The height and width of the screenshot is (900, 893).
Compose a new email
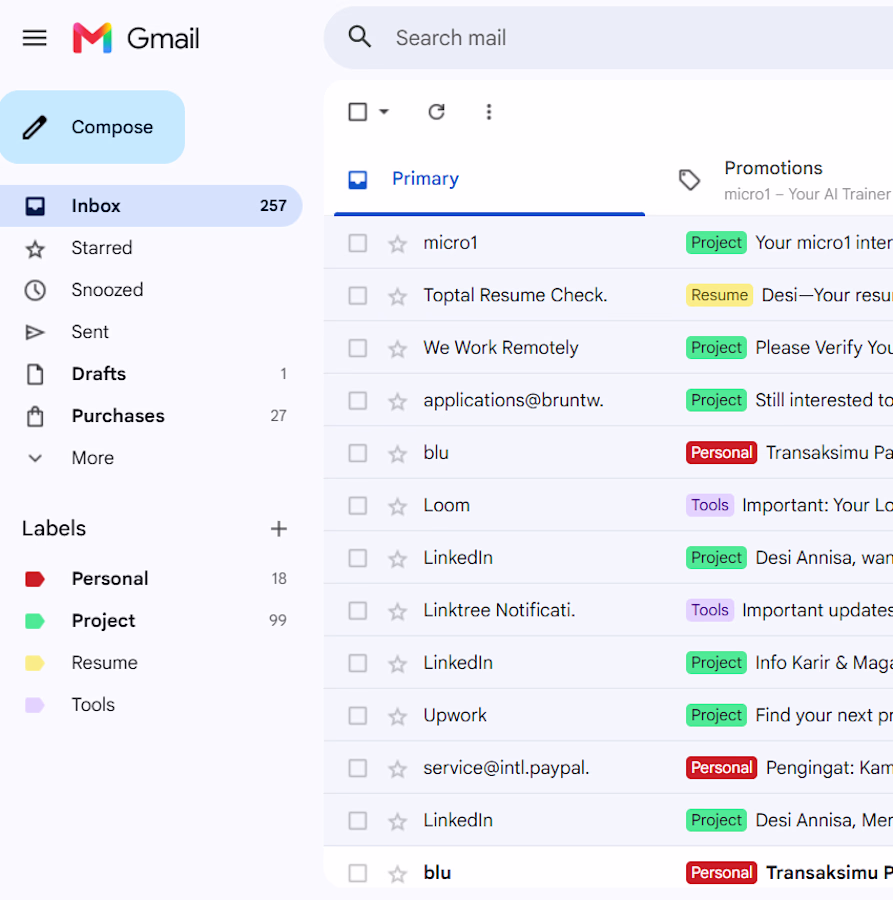tap(92, 127)
